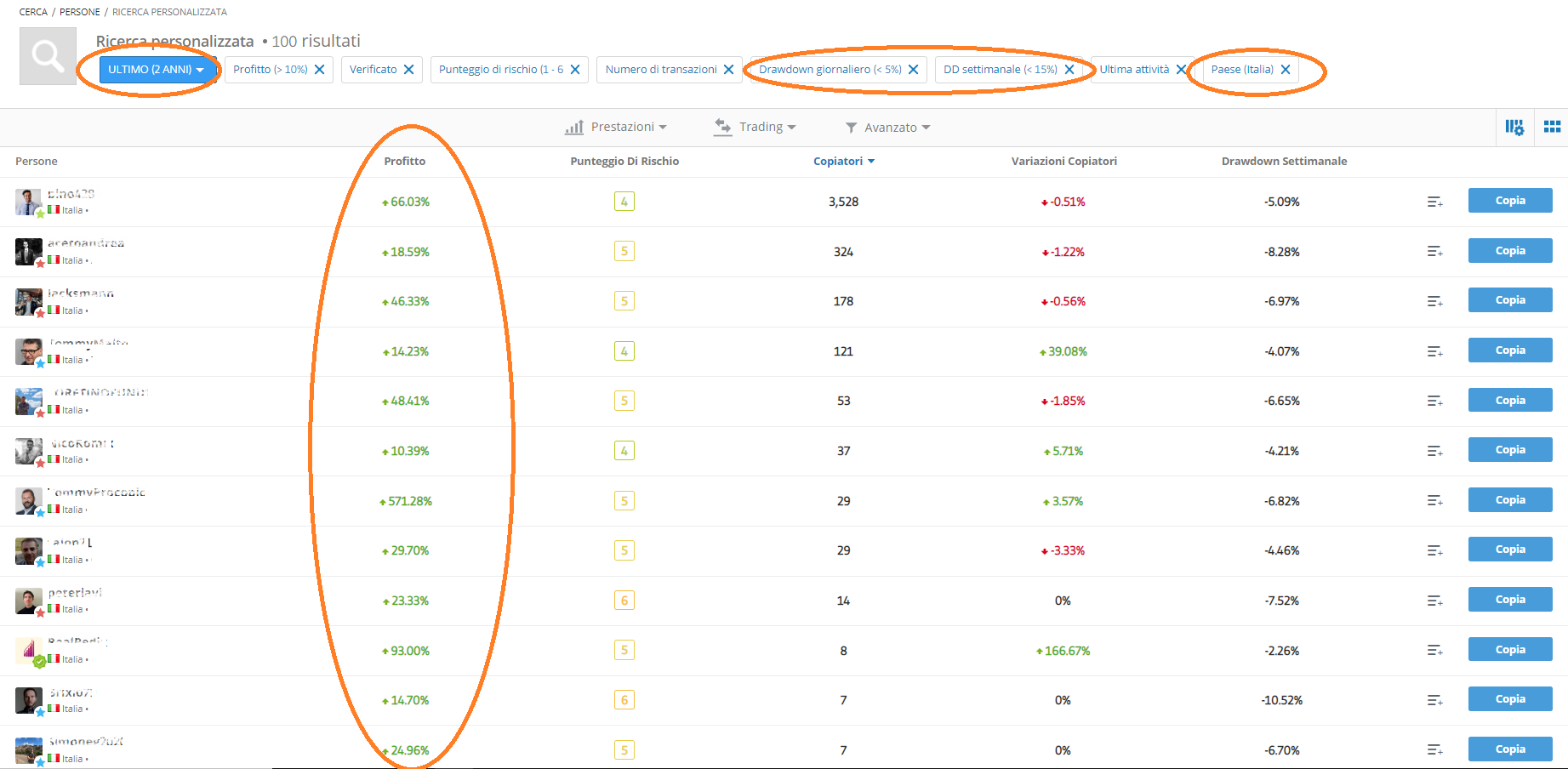The height and width of the screenshot is (769, 1568).
Task: Copy the trader with 178 copiers
Action: coord(1510,300)
